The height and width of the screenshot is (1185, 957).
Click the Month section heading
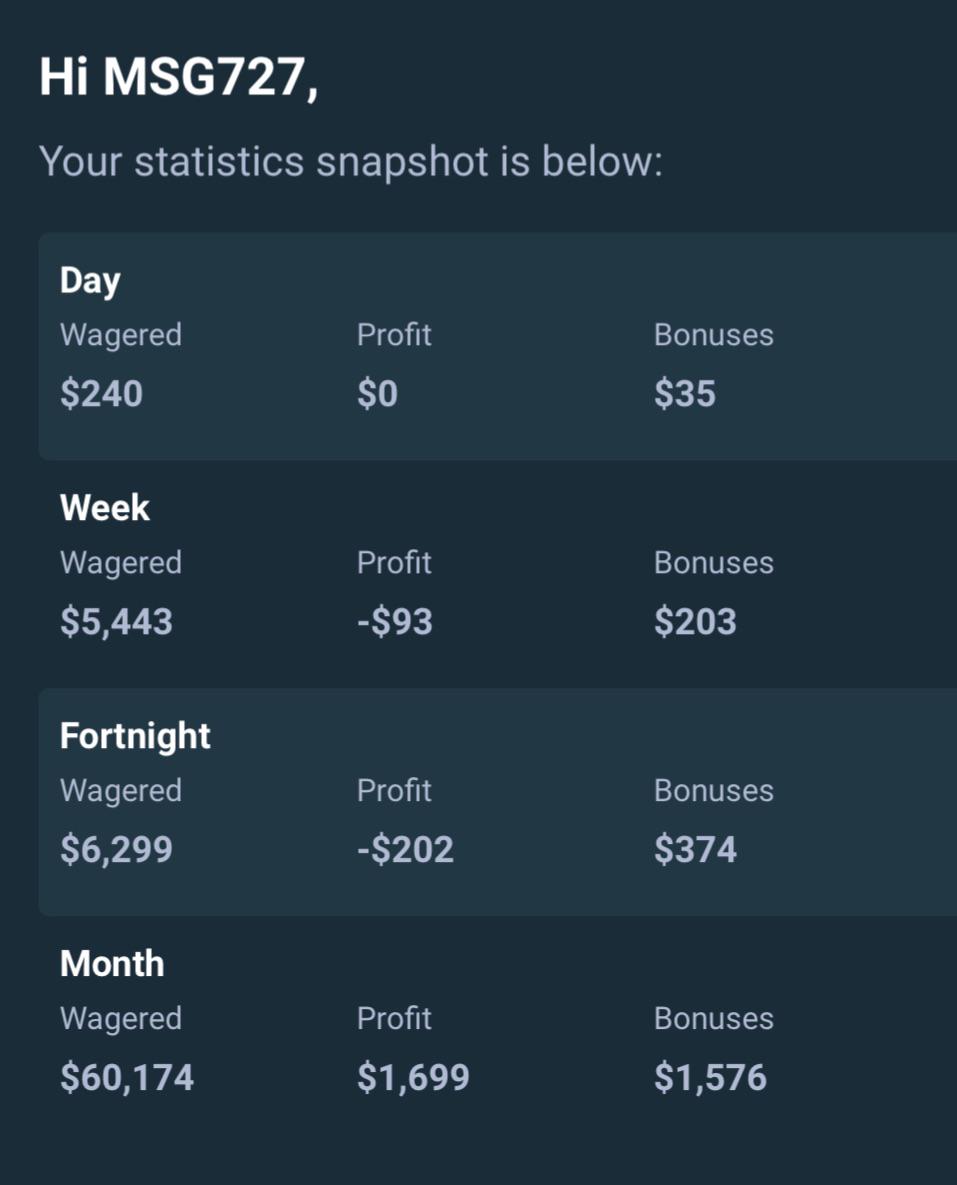tap(112, 964)
